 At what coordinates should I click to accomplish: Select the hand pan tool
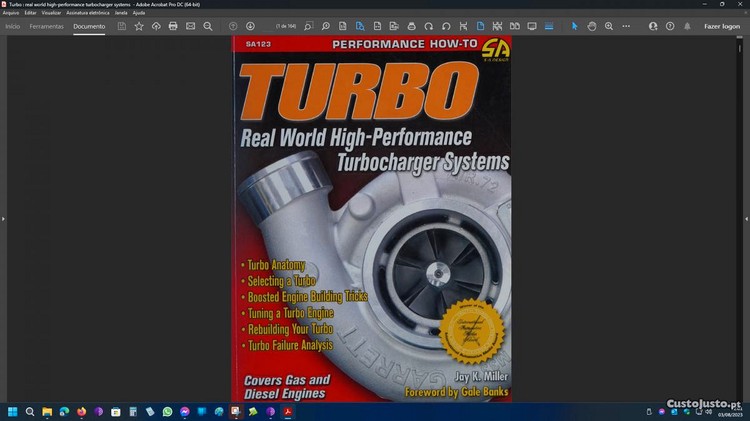pos(592,26)
